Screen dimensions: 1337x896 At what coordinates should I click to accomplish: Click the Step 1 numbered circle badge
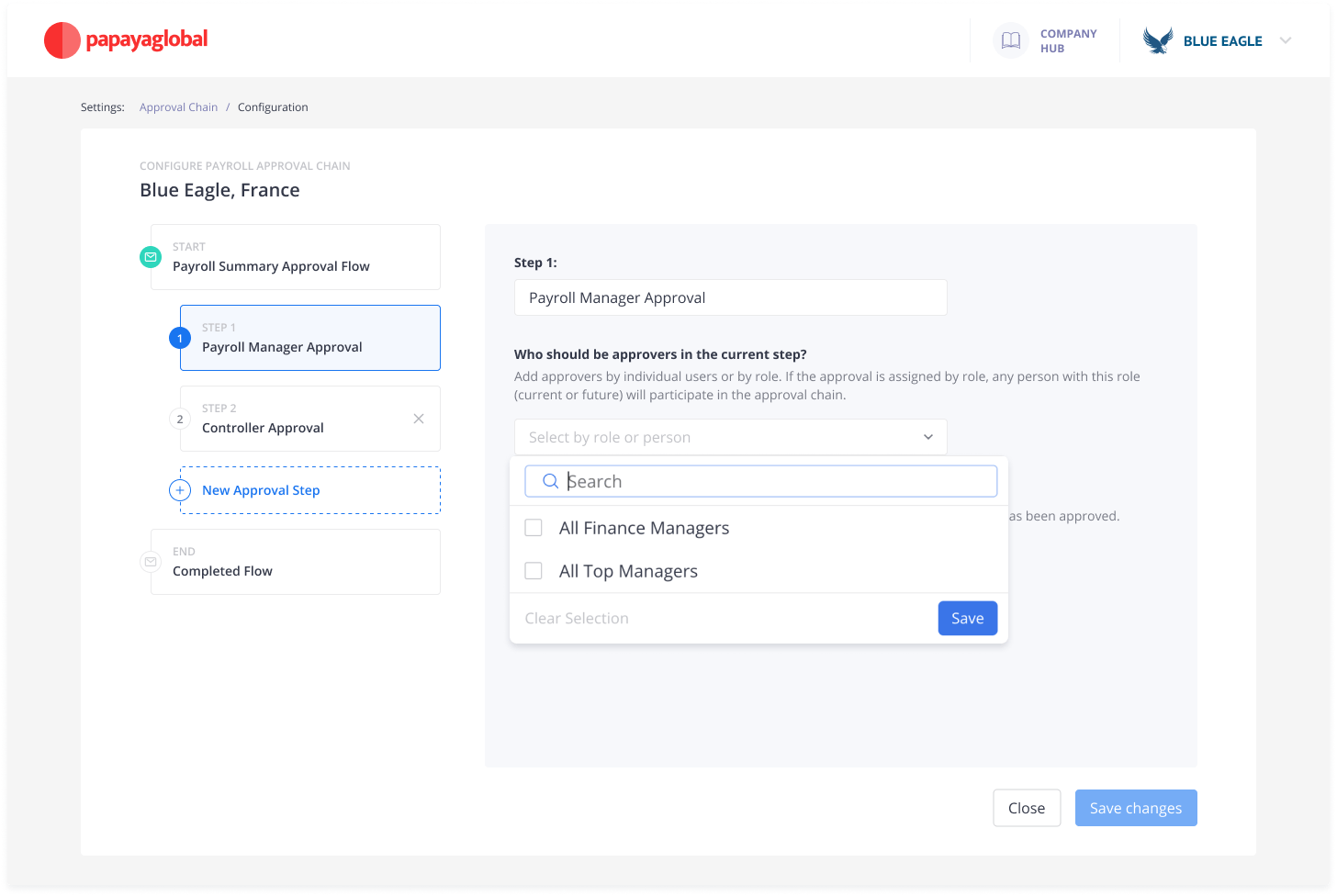point(180,338)
